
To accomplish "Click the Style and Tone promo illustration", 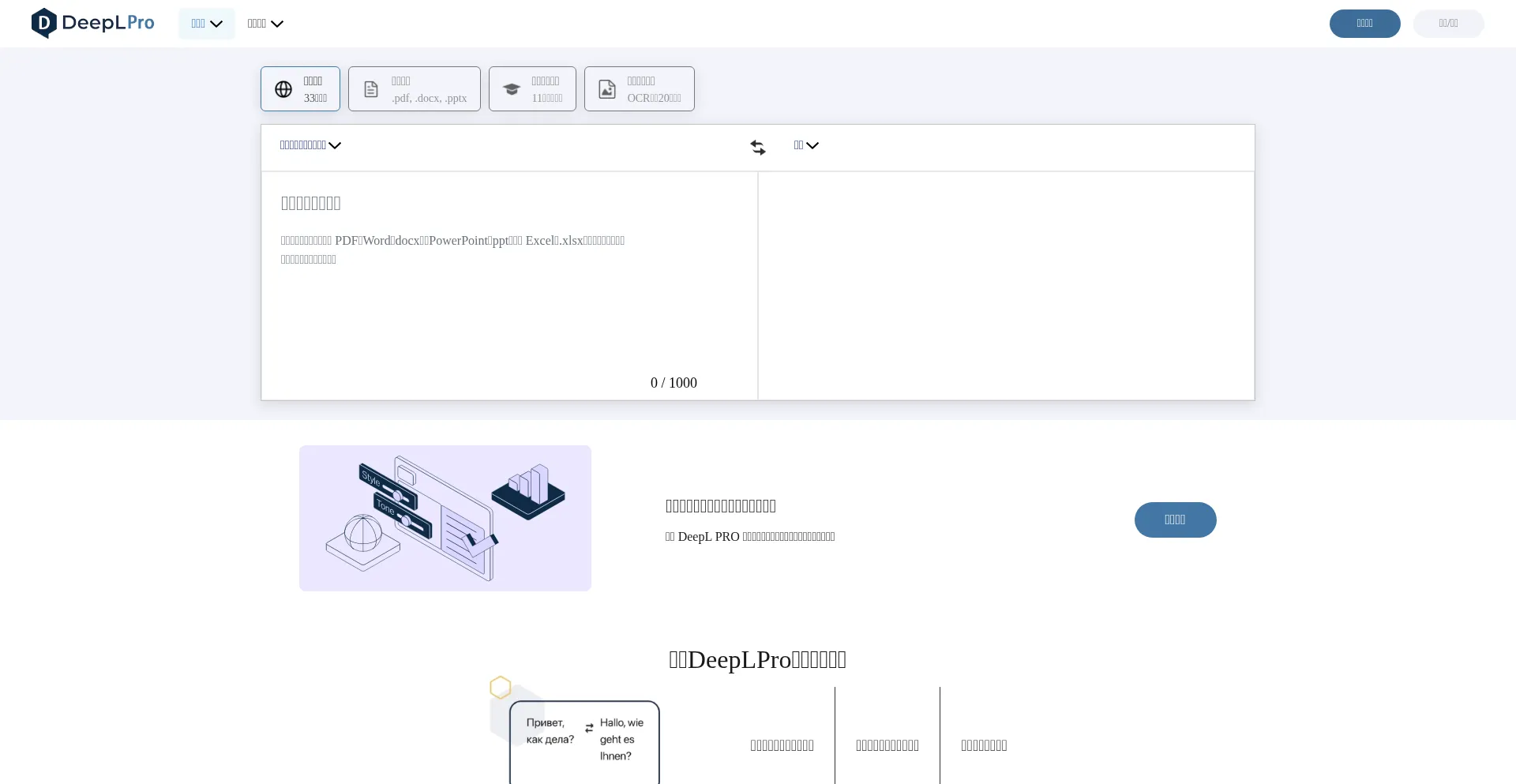I will coord(445,518).
